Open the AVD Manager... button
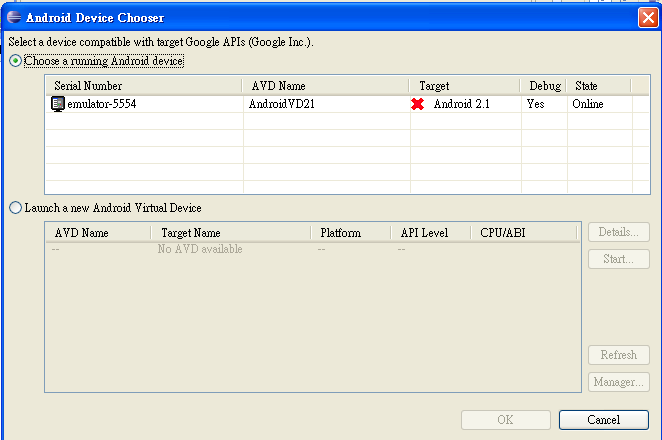662x440 pixels. point(619,382)
